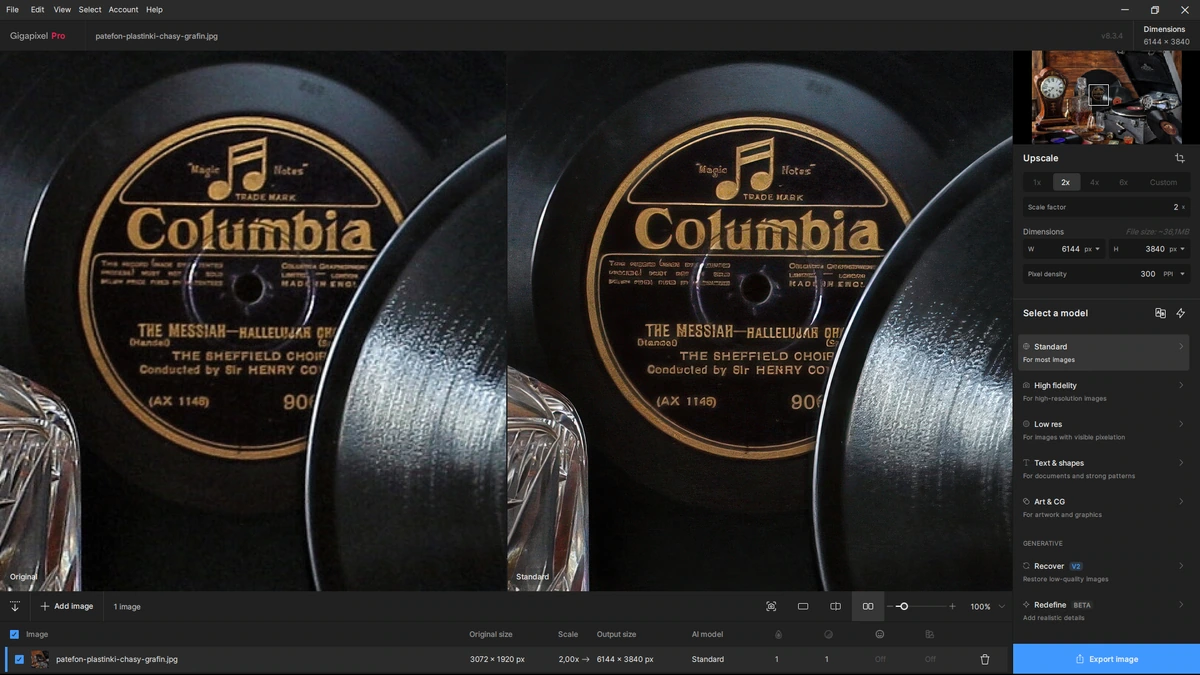Select the 2x scale option
Screen dimensions: 1200x675
(1066, 182)
